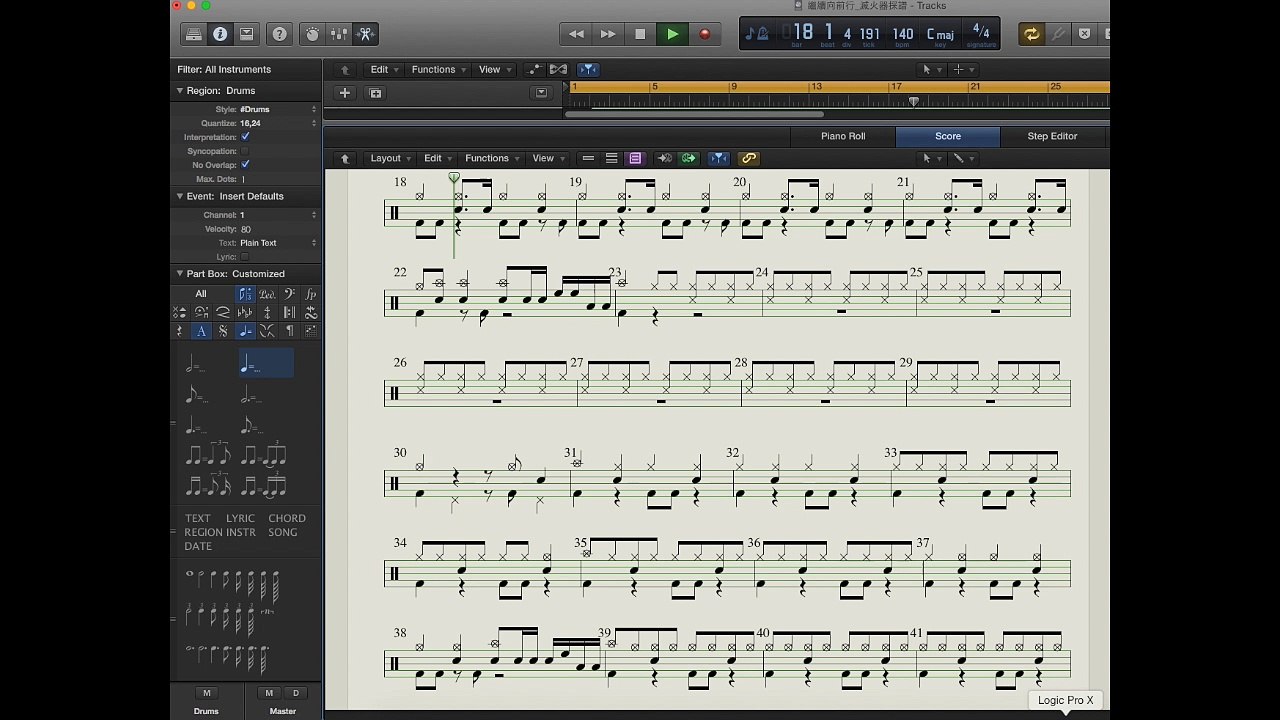Switch to the Step Editor tab
Image resolution: width=1280 pixels, height=720 pixels.
click(x=1052, y=136)
